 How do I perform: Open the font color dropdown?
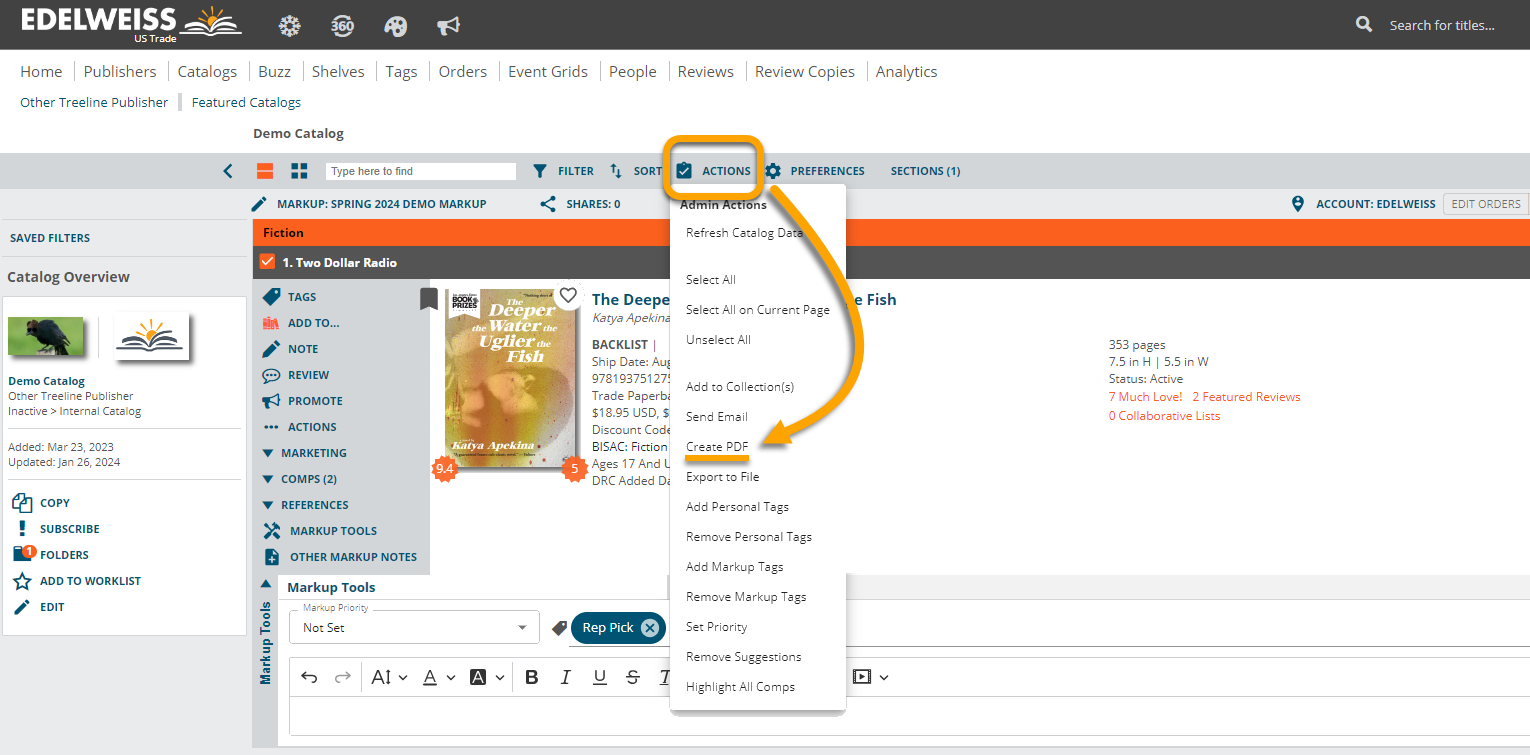437,677
